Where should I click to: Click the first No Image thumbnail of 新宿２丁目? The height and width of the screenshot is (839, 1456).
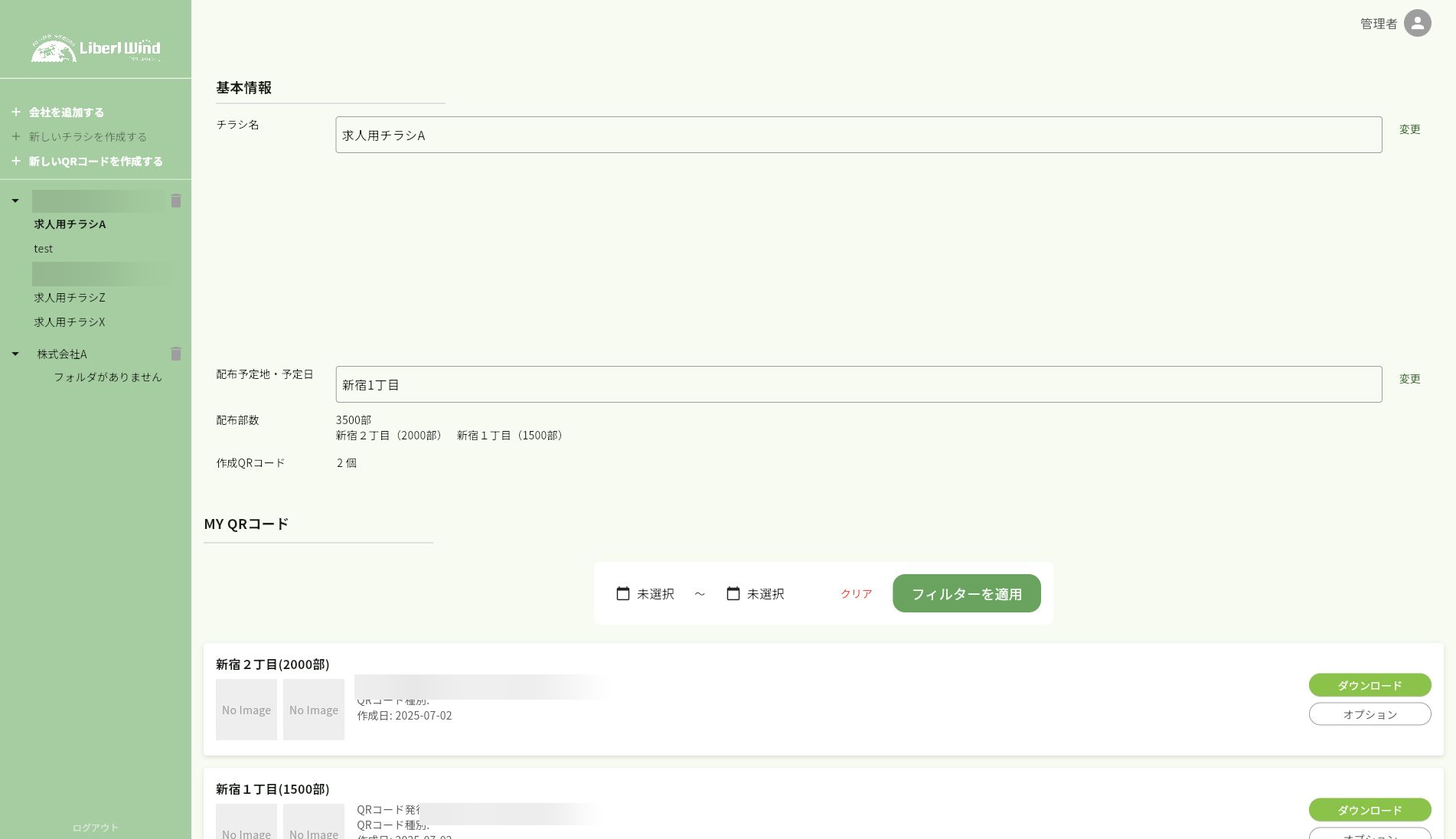pos(246,710)
